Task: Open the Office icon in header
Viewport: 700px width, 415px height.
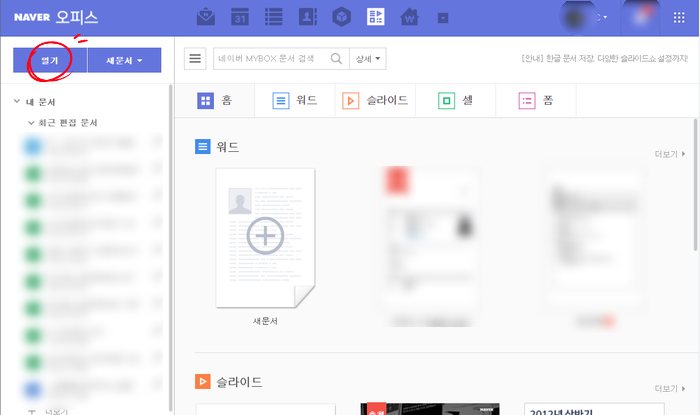Action: 375,17
